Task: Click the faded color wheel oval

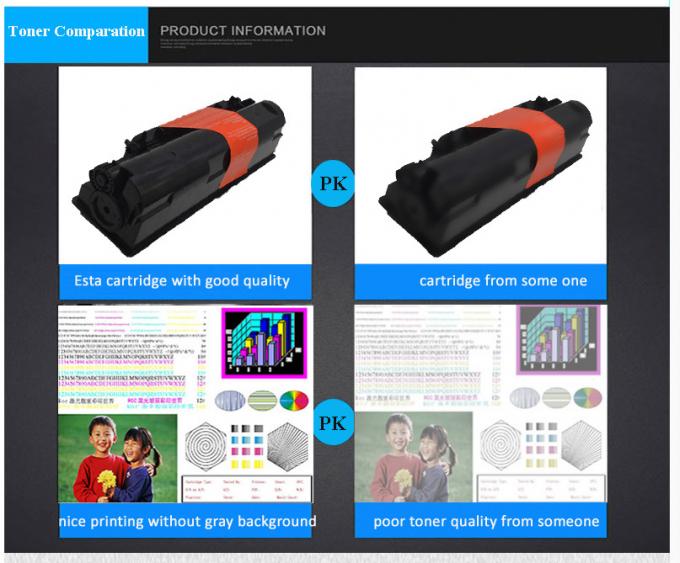Action: click(x=588, y=398)
